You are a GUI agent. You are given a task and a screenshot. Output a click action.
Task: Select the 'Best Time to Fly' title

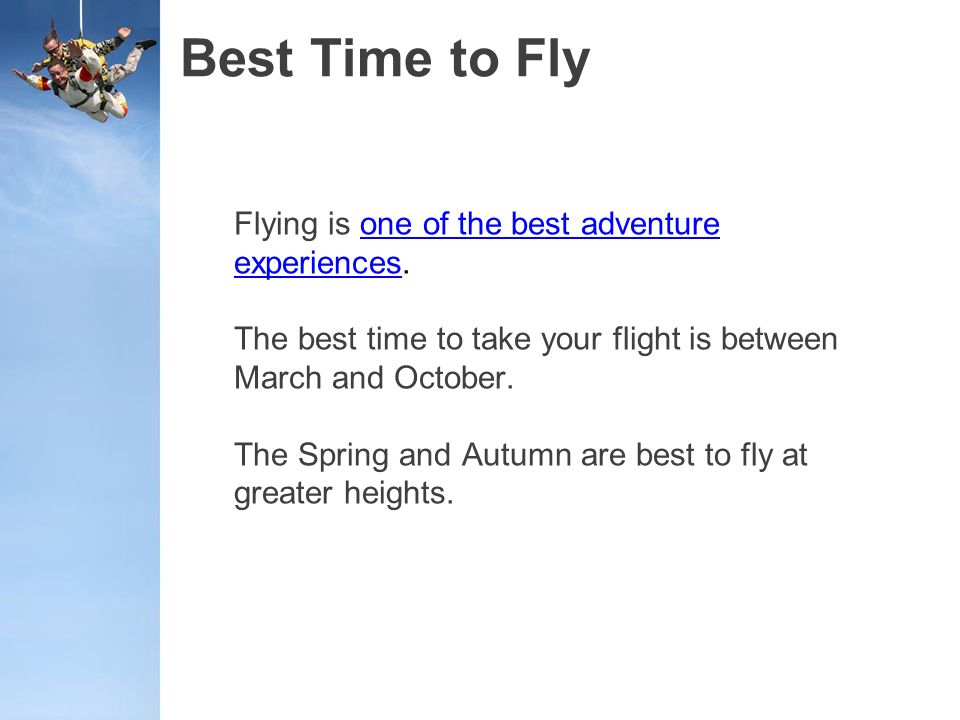coord(386,59)
